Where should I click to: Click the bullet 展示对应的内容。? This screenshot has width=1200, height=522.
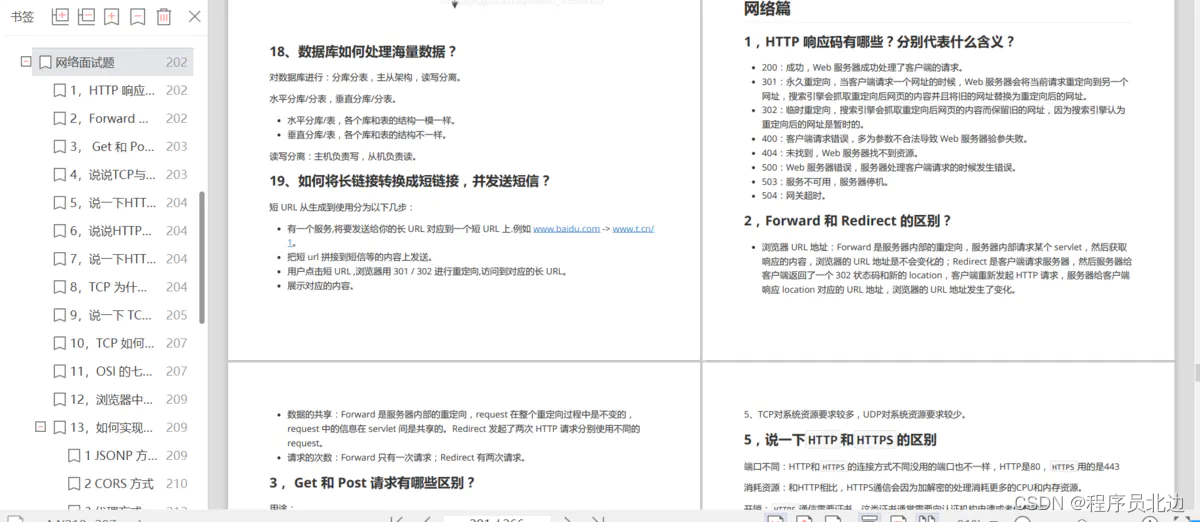(x=321, y=286)
